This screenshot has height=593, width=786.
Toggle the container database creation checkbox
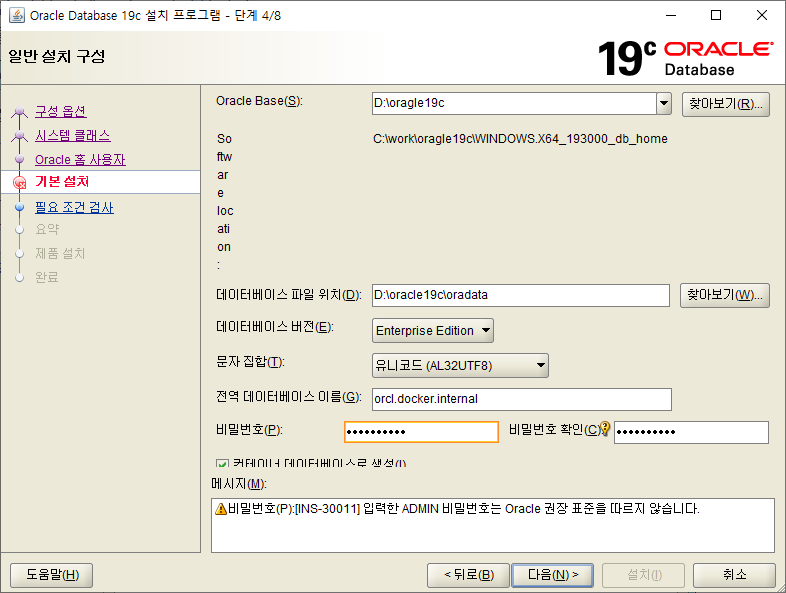[222, 464]
